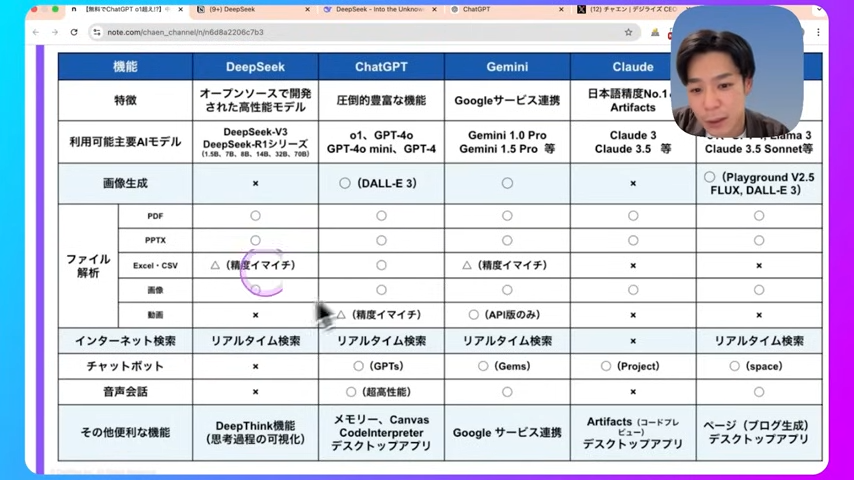854x480 pixels.
Task: Click the Gemini column header
Action: pyautogui.click(x=507, y=66)
